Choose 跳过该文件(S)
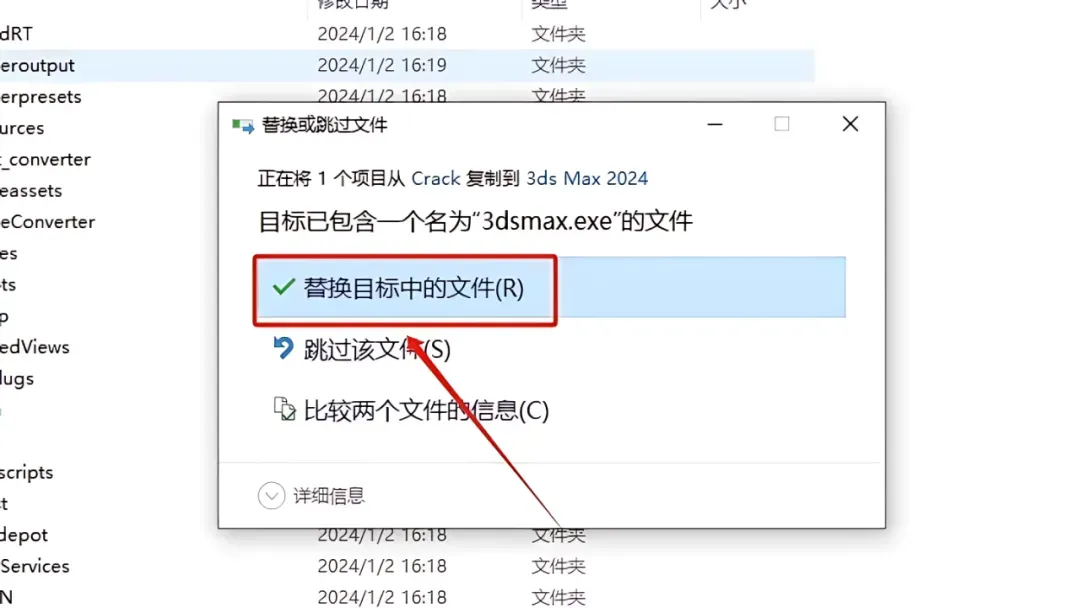 coord(377,349)
